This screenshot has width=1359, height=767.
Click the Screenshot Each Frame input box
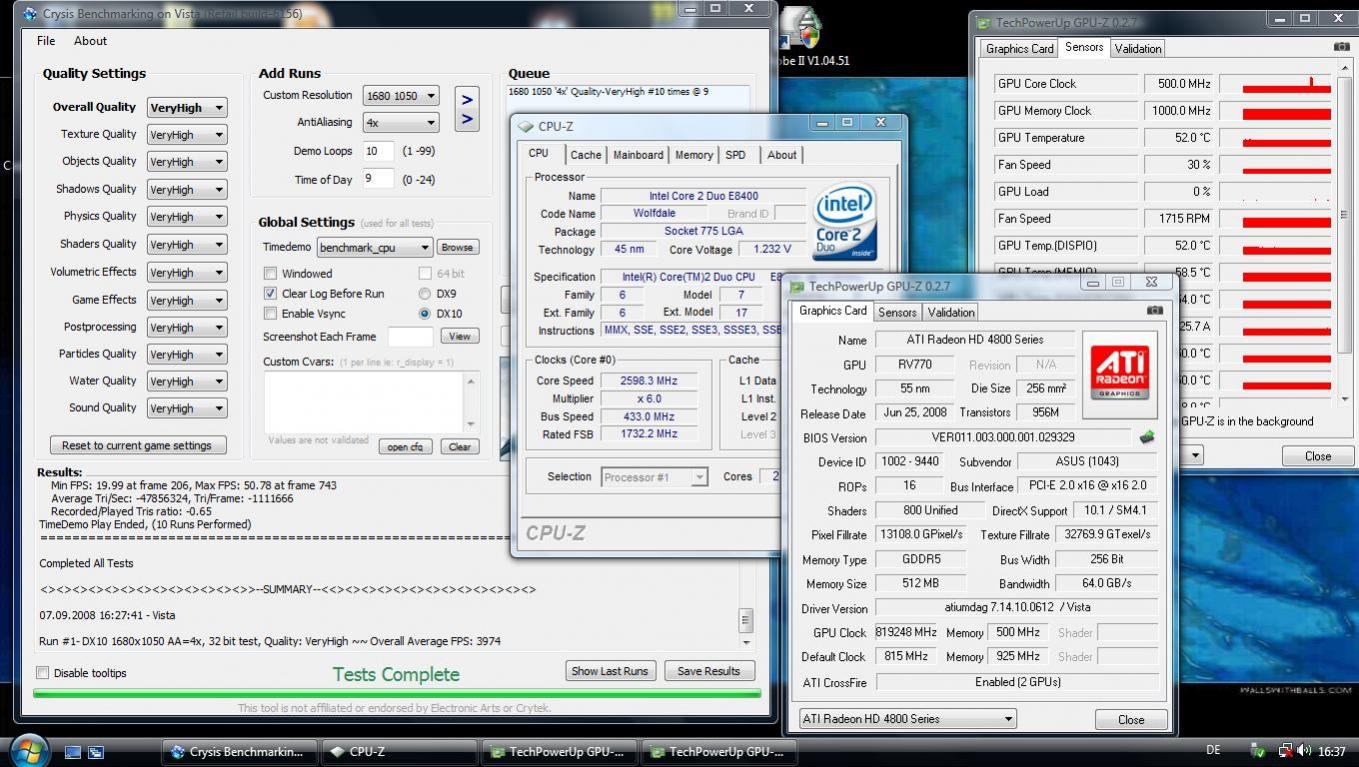pos(410,337)
